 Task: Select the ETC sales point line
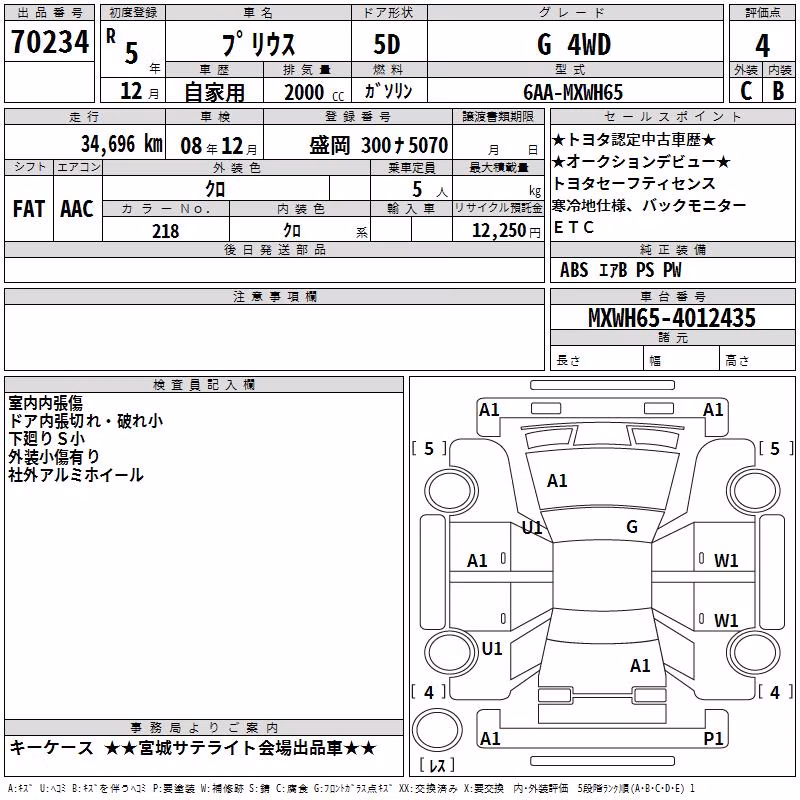573,228
